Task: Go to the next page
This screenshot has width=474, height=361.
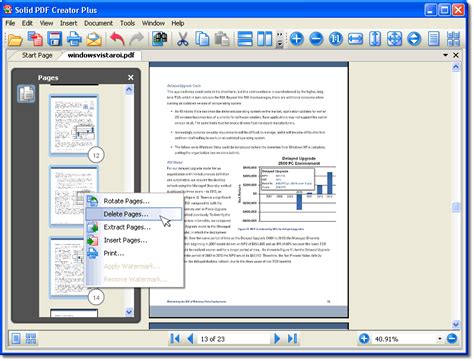Action: 277,339
